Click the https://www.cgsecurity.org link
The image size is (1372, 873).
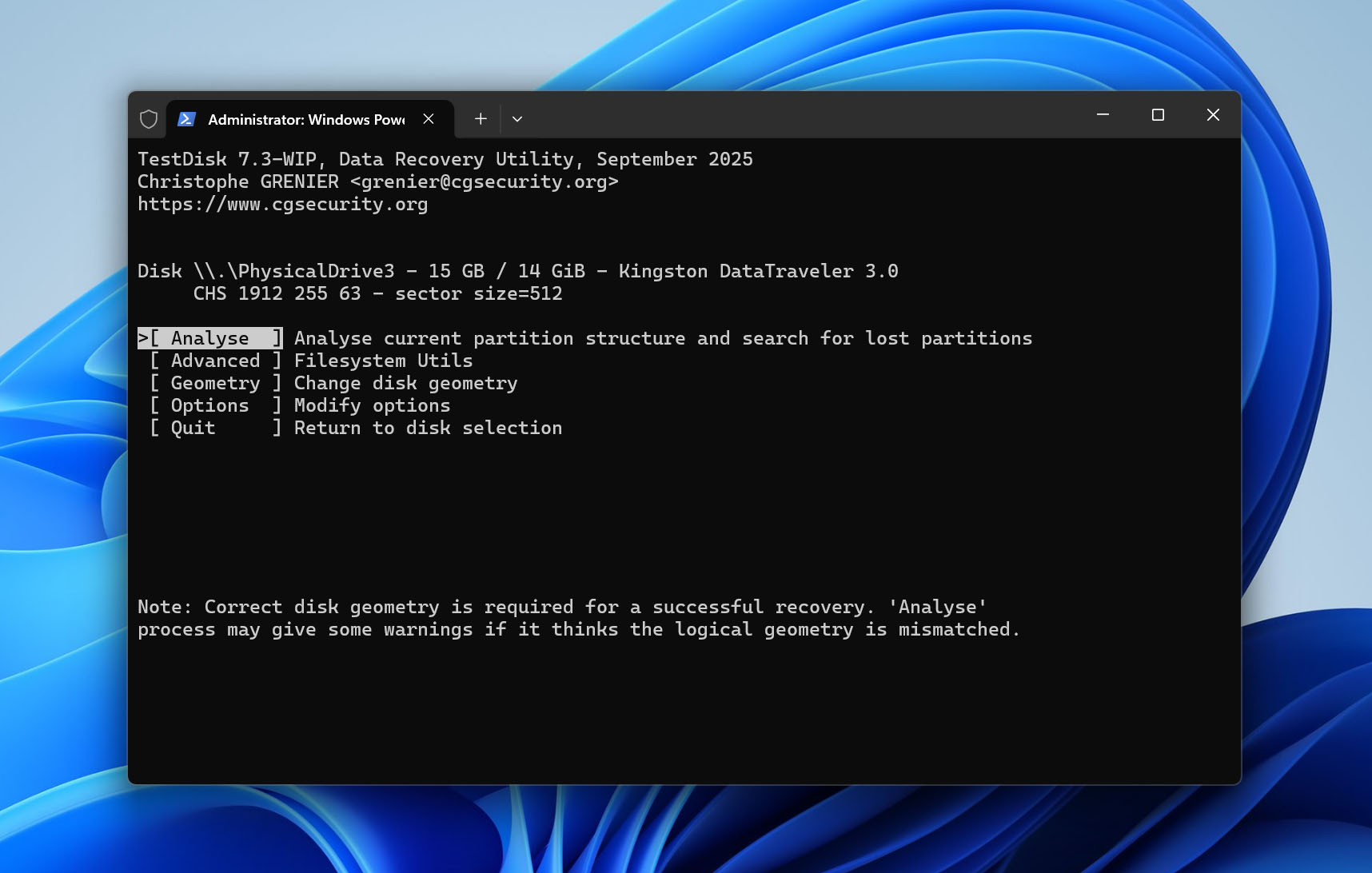tap(282, 205)
